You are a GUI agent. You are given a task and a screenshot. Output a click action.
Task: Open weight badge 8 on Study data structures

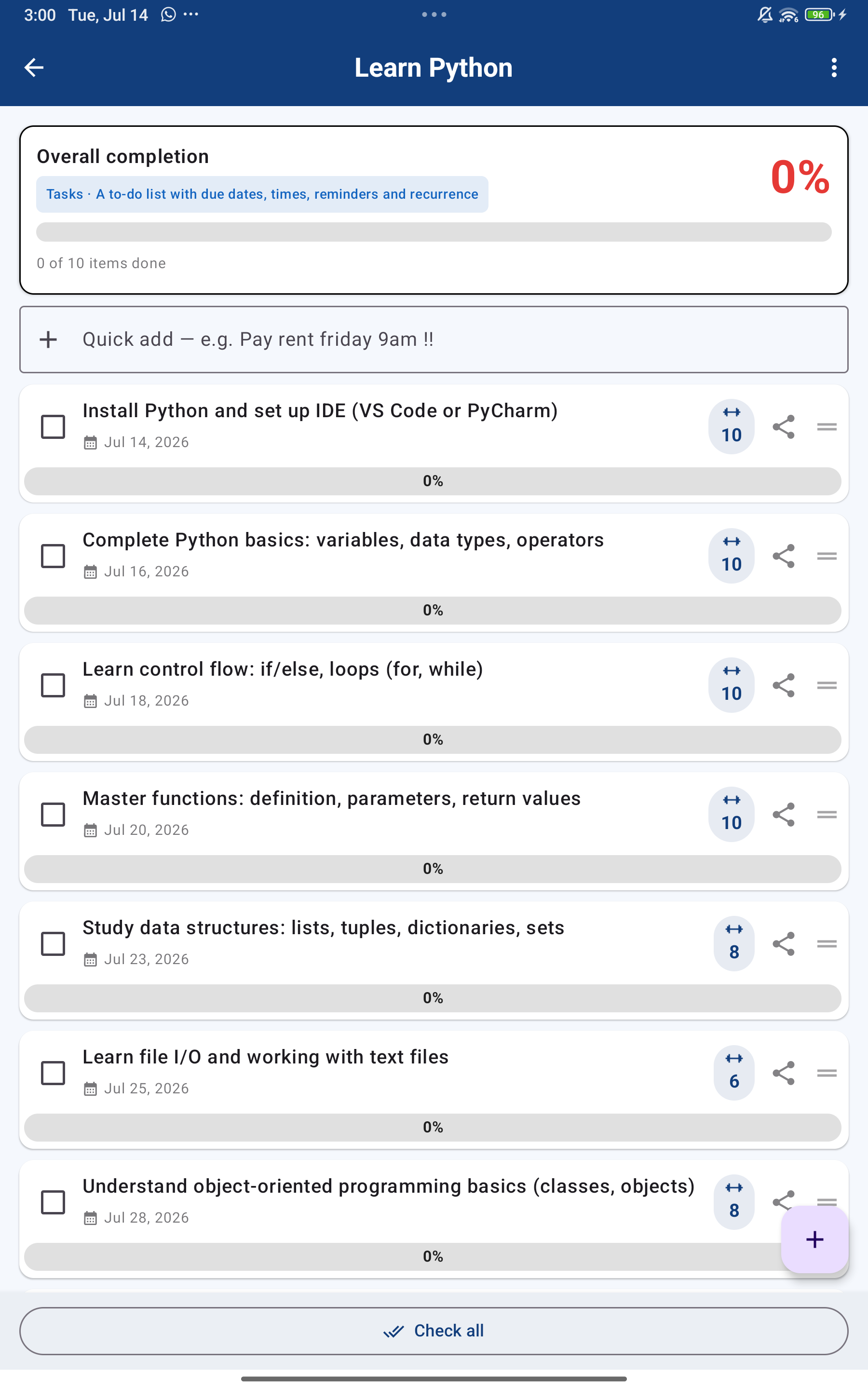[x=733, y=943]
